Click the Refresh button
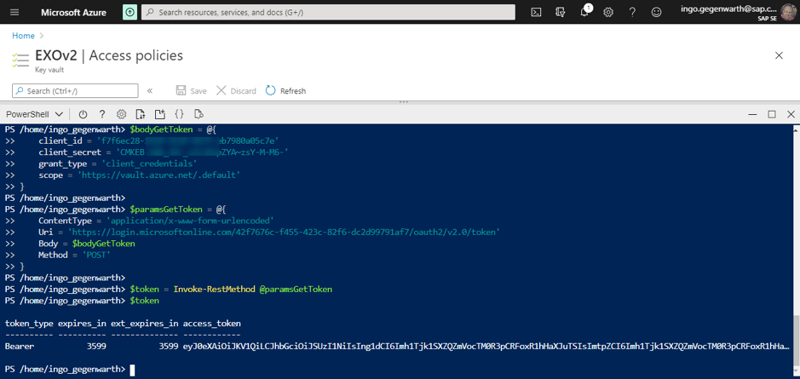The width and height of the screenshot is (800, 379). click(286, 91)
